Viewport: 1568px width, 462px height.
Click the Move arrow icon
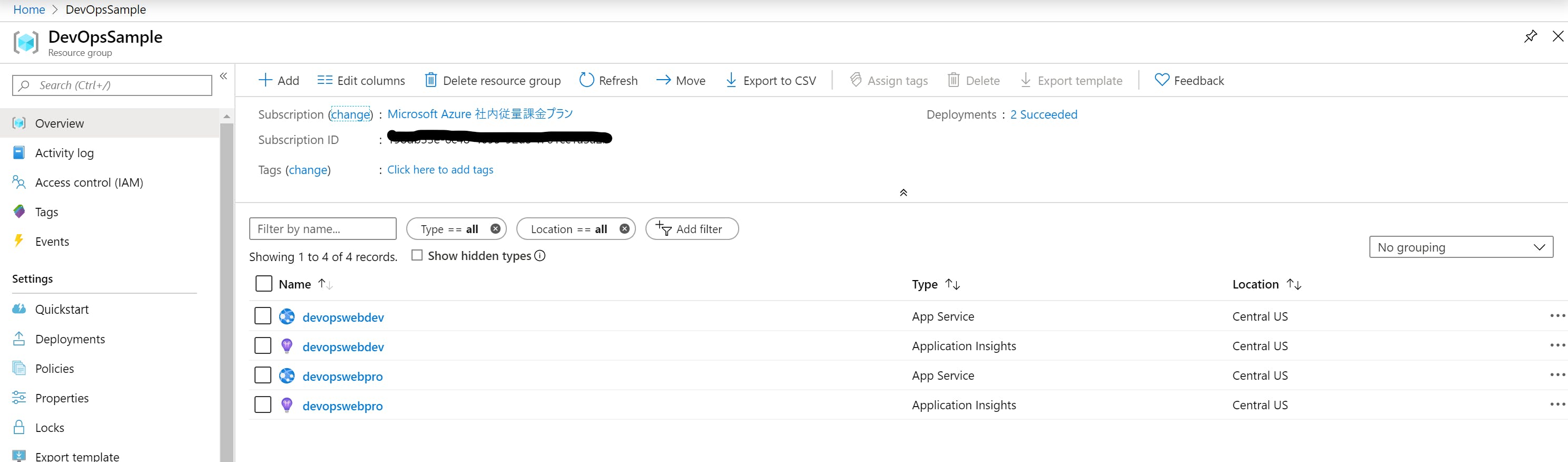click(x=663, y=80)
